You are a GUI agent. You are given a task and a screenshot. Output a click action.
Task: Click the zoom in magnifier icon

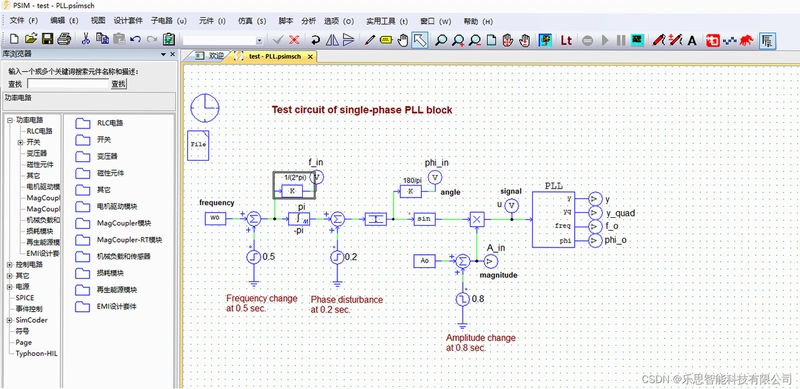(x=458, y=40)
